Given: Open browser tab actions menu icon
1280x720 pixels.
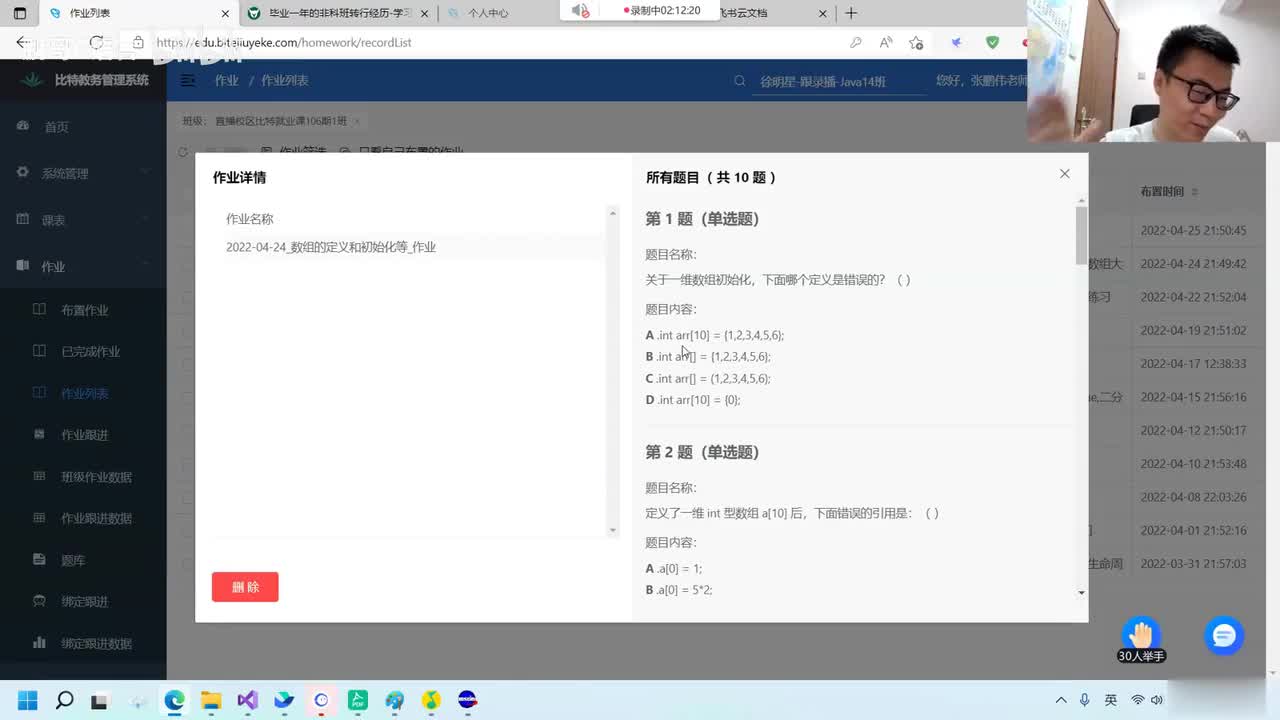Looking at the screenshot, I should (x=19, y=14).
